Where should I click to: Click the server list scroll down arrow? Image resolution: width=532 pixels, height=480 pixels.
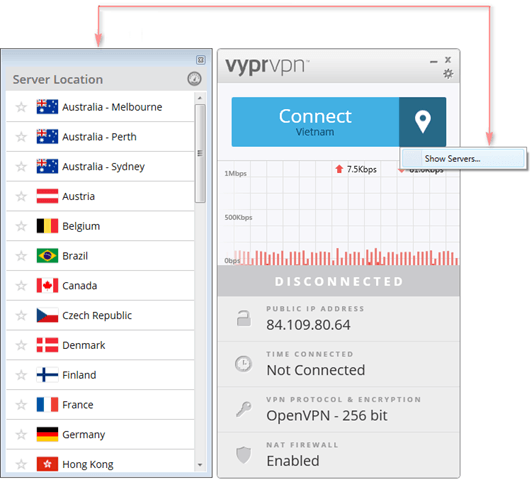point(200,465)
